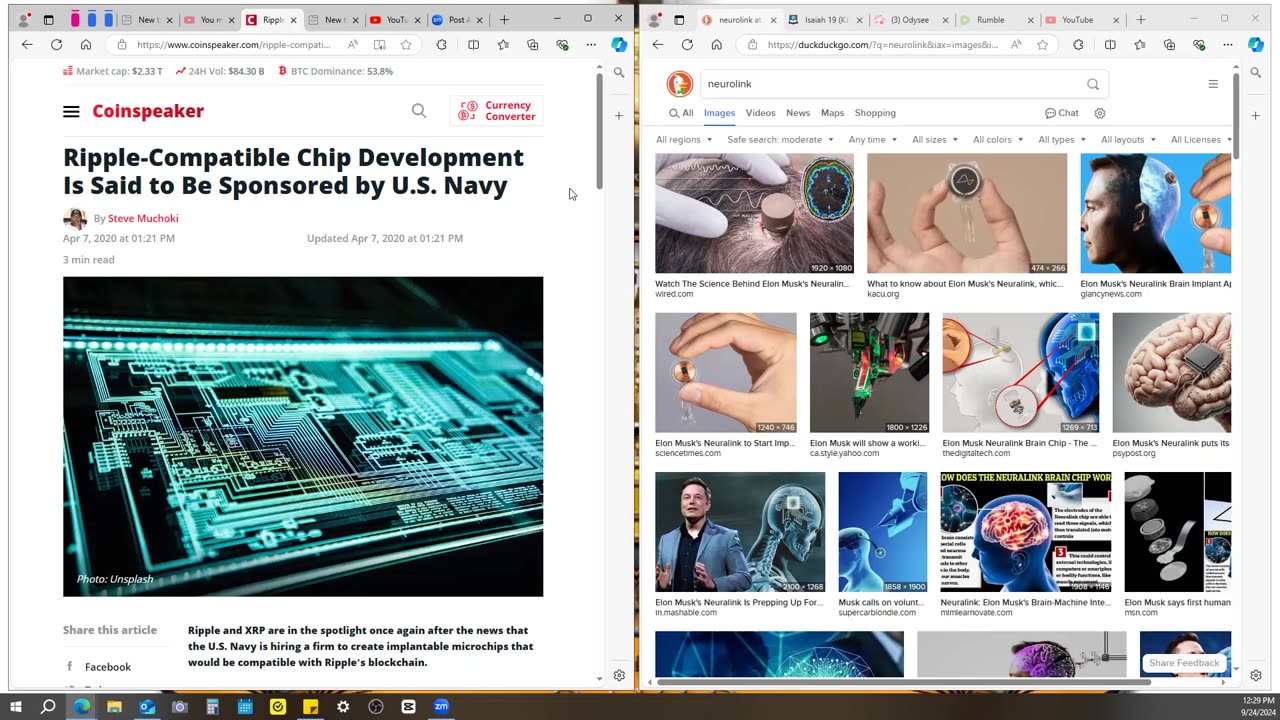Expand the All layouts filter
Screen dimensions: 1280x720
tap(1128, 140)
